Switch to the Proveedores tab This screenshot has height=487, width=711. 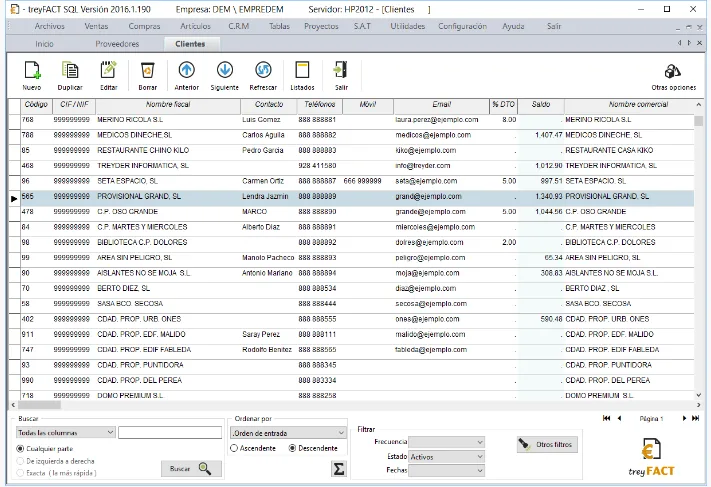click(x=117, y=44)
